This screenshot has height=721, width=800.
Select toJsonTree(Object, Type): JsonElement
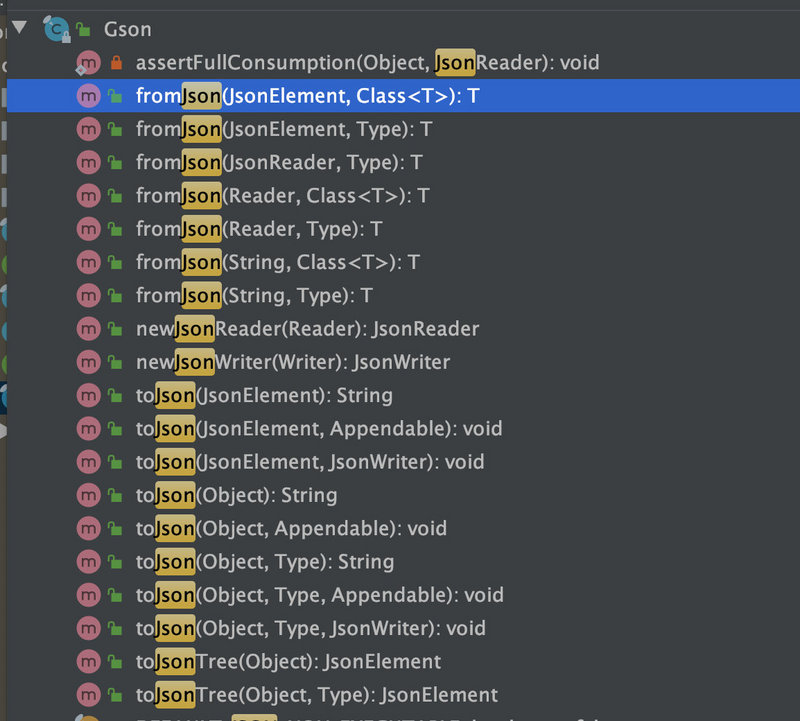point(300,694)
